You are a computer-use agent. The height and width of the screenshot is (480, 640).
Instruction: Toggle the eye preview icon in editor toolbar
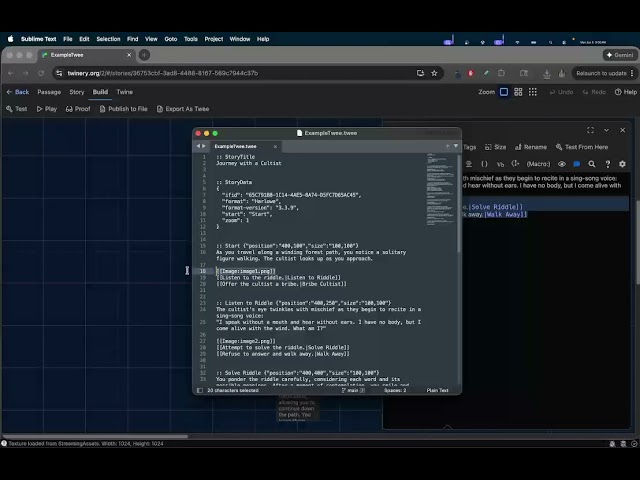coord(562,164)
